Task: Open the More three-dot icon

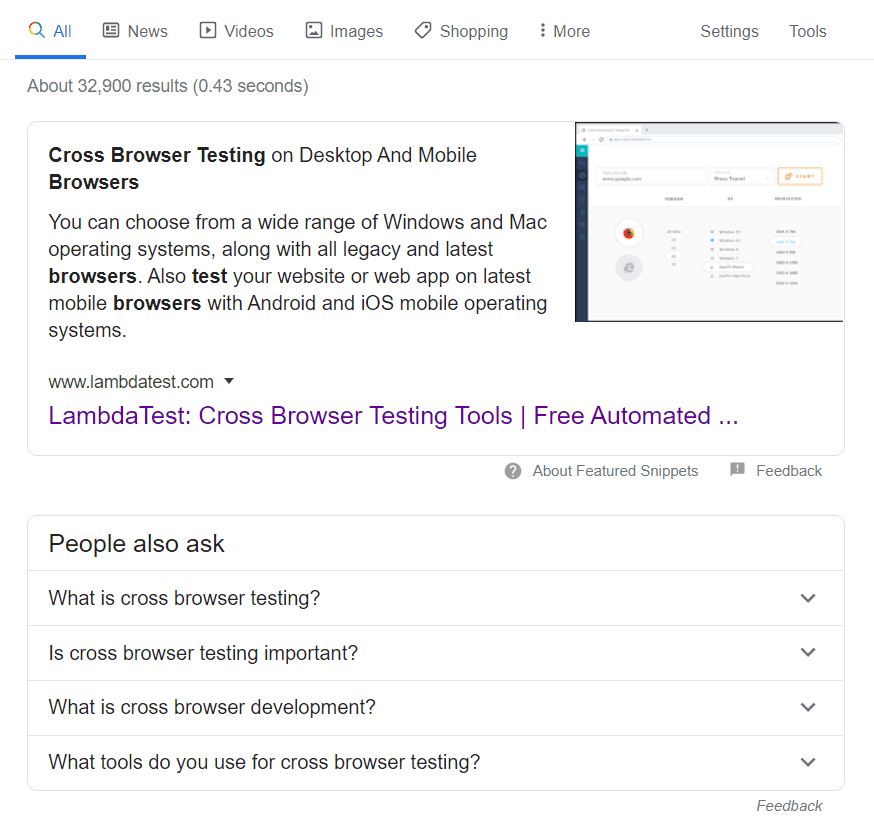Action: pyautogui.click(x=545, y=30)
